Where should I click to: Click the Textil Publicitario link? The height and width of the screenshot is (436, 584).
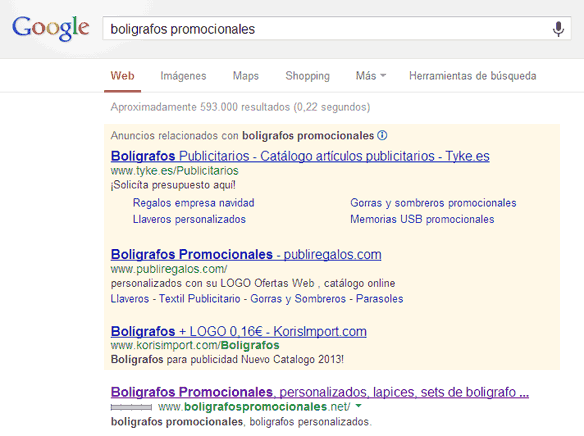(x=200, y=299)
